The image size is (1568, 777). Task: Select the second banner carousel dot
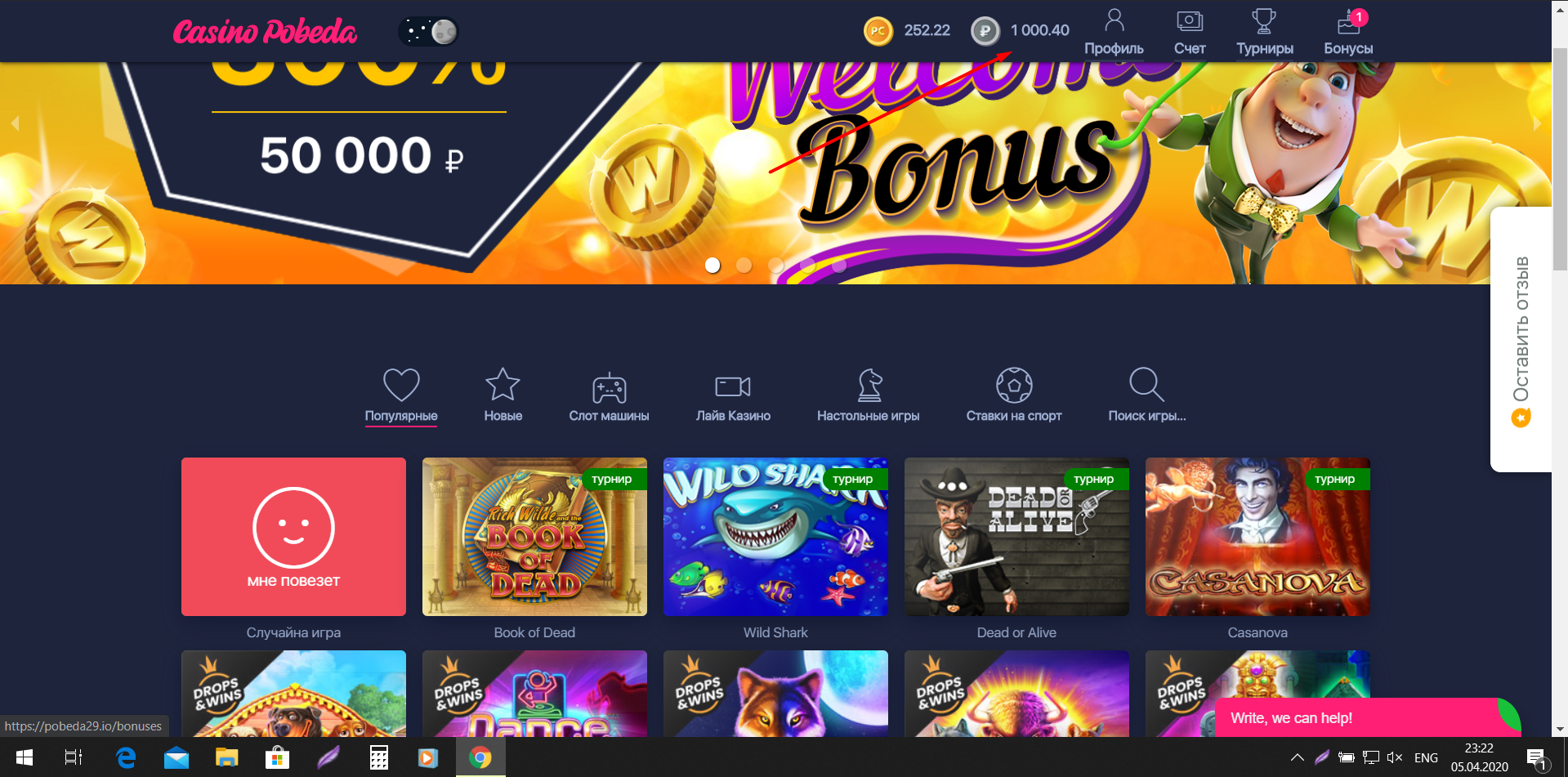click(744, 265)
